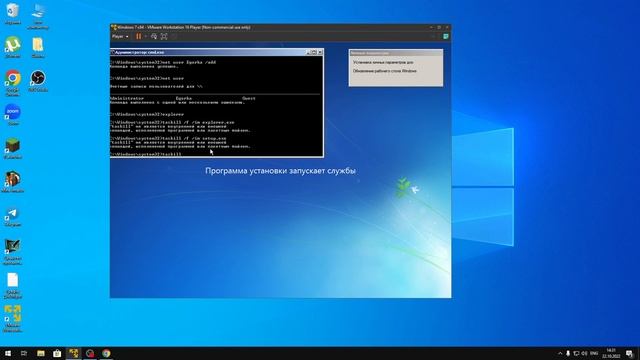Open Task View on the taskbar
This screenshot has width=640, height=360.
pos(24,353)
